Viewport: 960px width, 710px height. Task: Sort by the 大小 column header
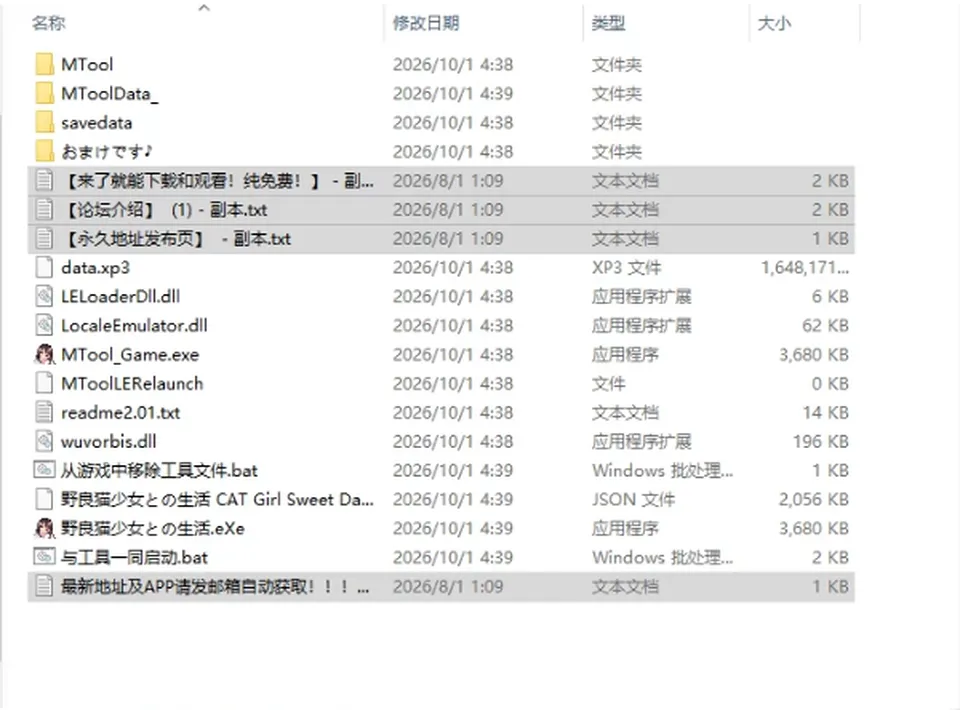pyautogui.click(x=774, y=23)
